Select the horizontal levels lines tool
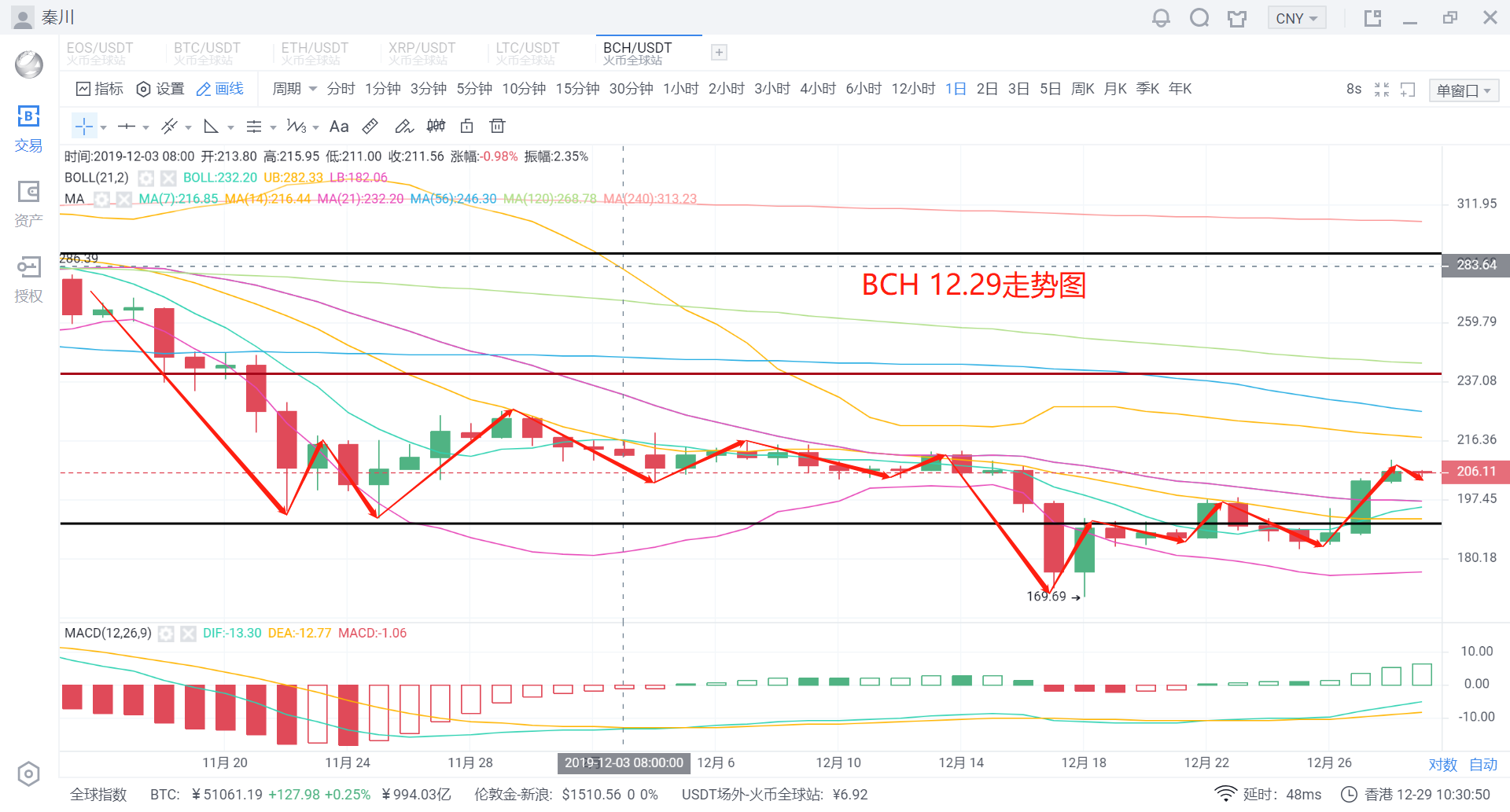The image size is (1510, 812). point(254,127)
